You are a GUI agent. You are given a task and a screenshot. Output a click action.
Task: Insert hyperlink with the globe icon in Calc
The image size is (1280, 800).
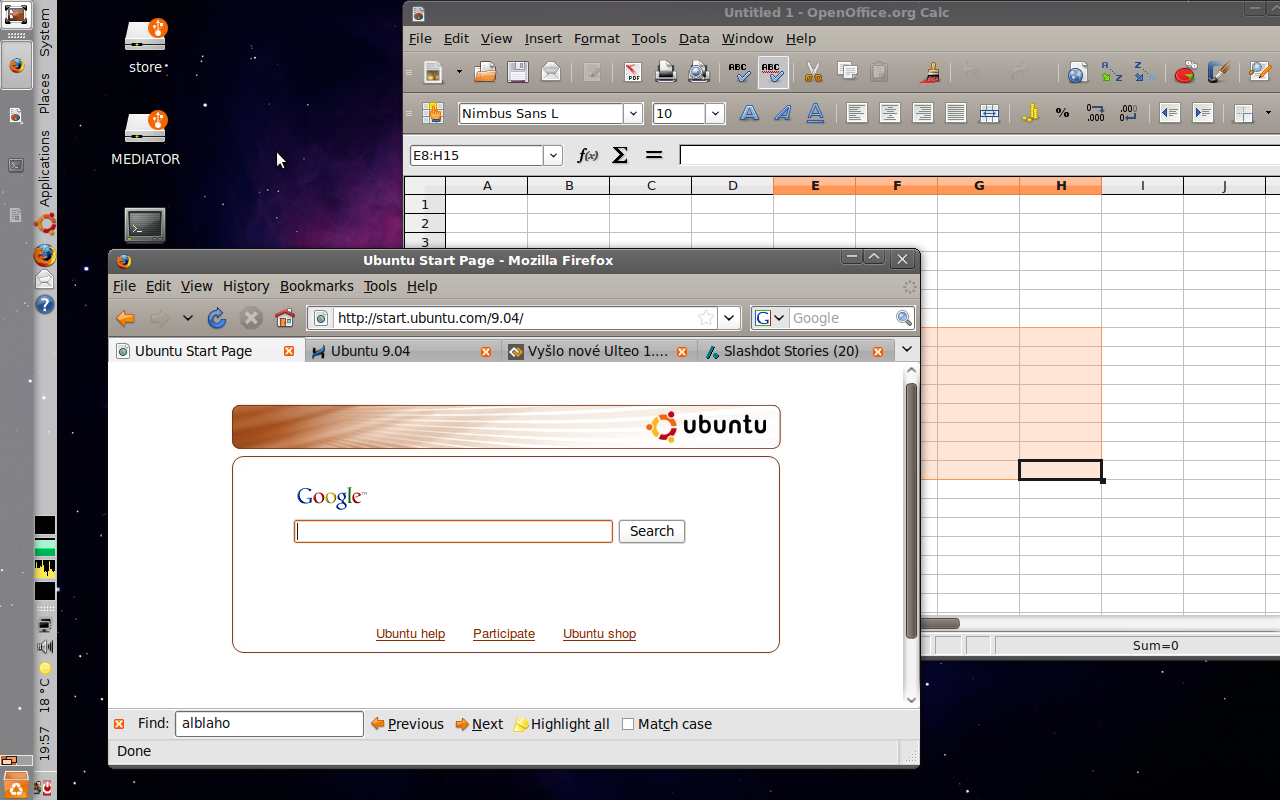[x=1077, y=72]
